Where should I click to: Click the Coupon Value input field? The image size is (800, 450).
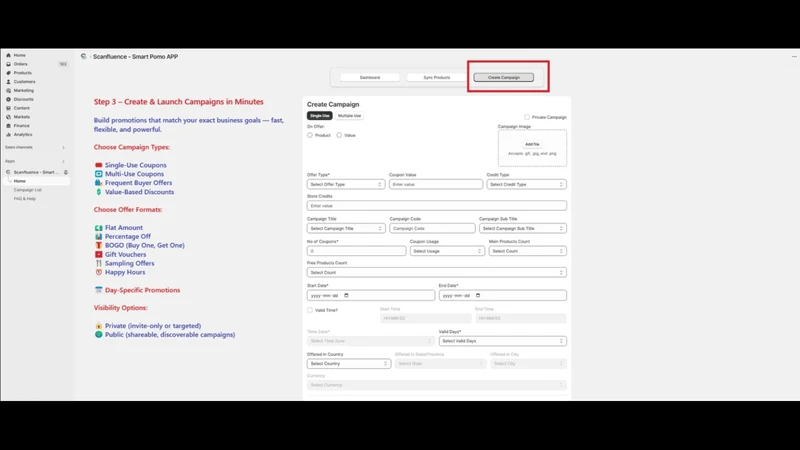pyautogui.click(x=436, y=184)
